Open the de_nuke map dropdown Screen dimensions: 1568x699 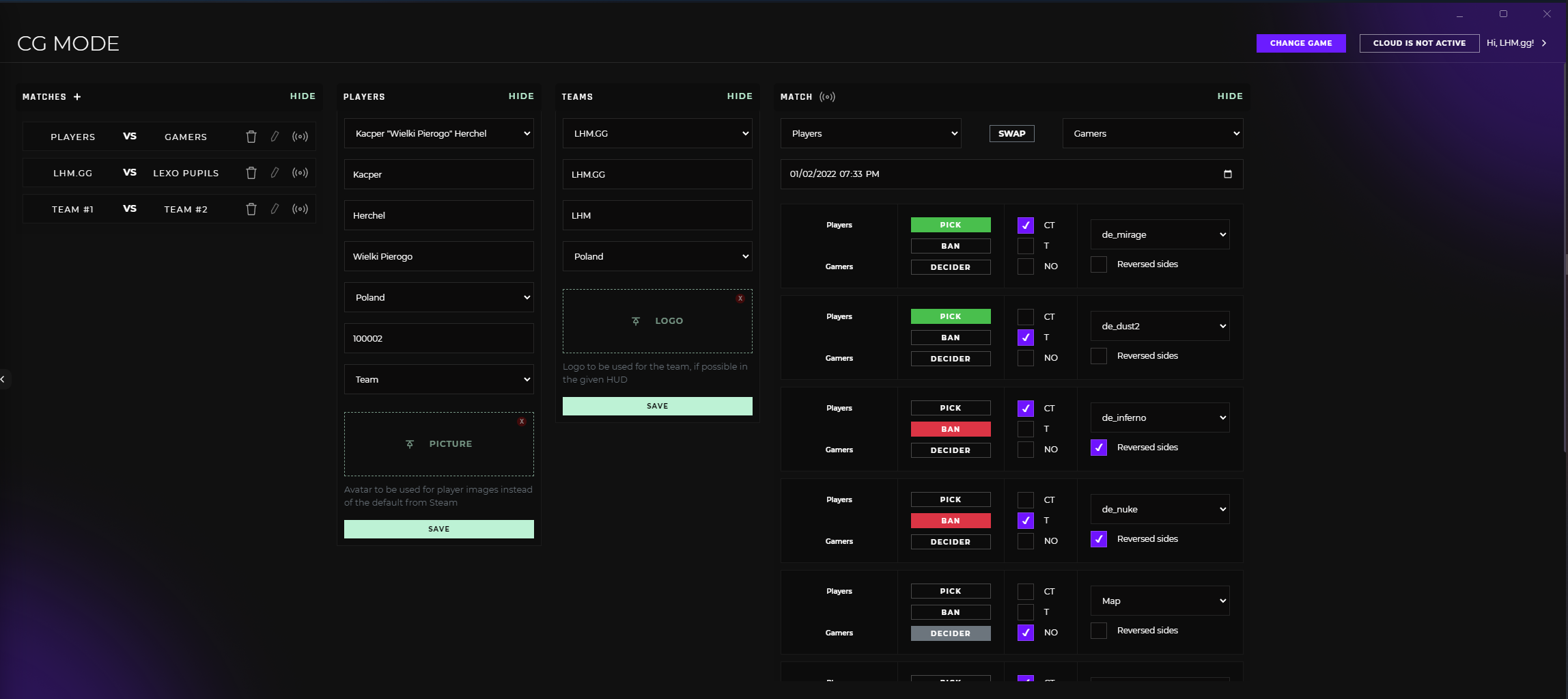1160,509
